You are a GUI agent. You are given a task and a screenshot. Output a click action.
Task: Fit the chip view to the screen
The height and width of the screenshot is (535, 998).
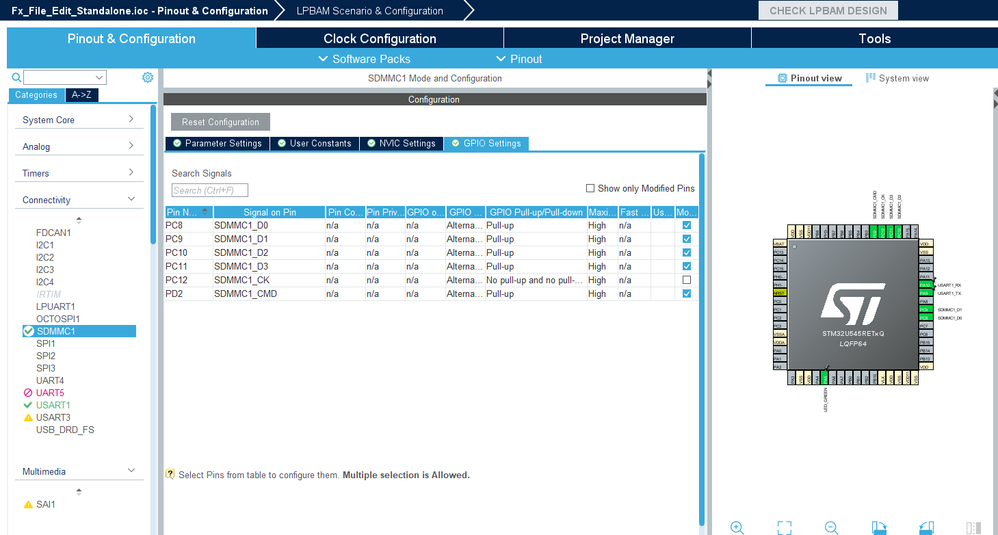click(784, 527)
